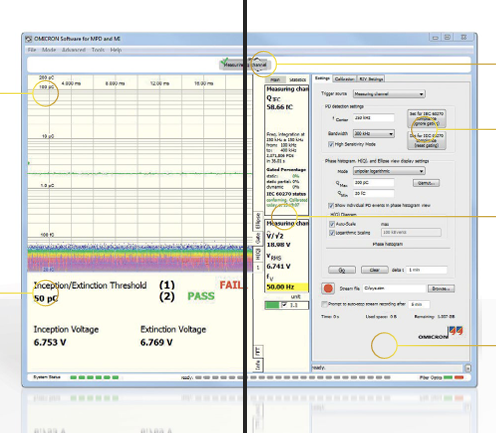Viewport: 496px width, 433px height.
Task: Click the green unit level bar
Action: (x=272, y=305)
